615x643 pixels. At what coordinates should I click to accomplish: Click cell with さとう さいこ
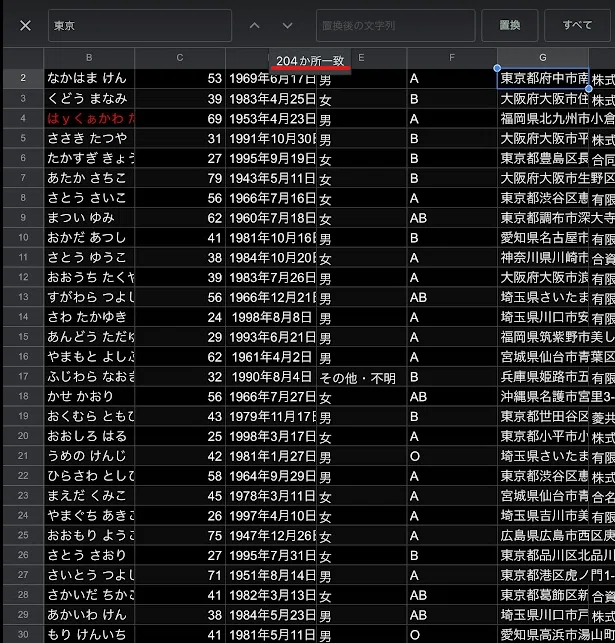pos(89,198)
